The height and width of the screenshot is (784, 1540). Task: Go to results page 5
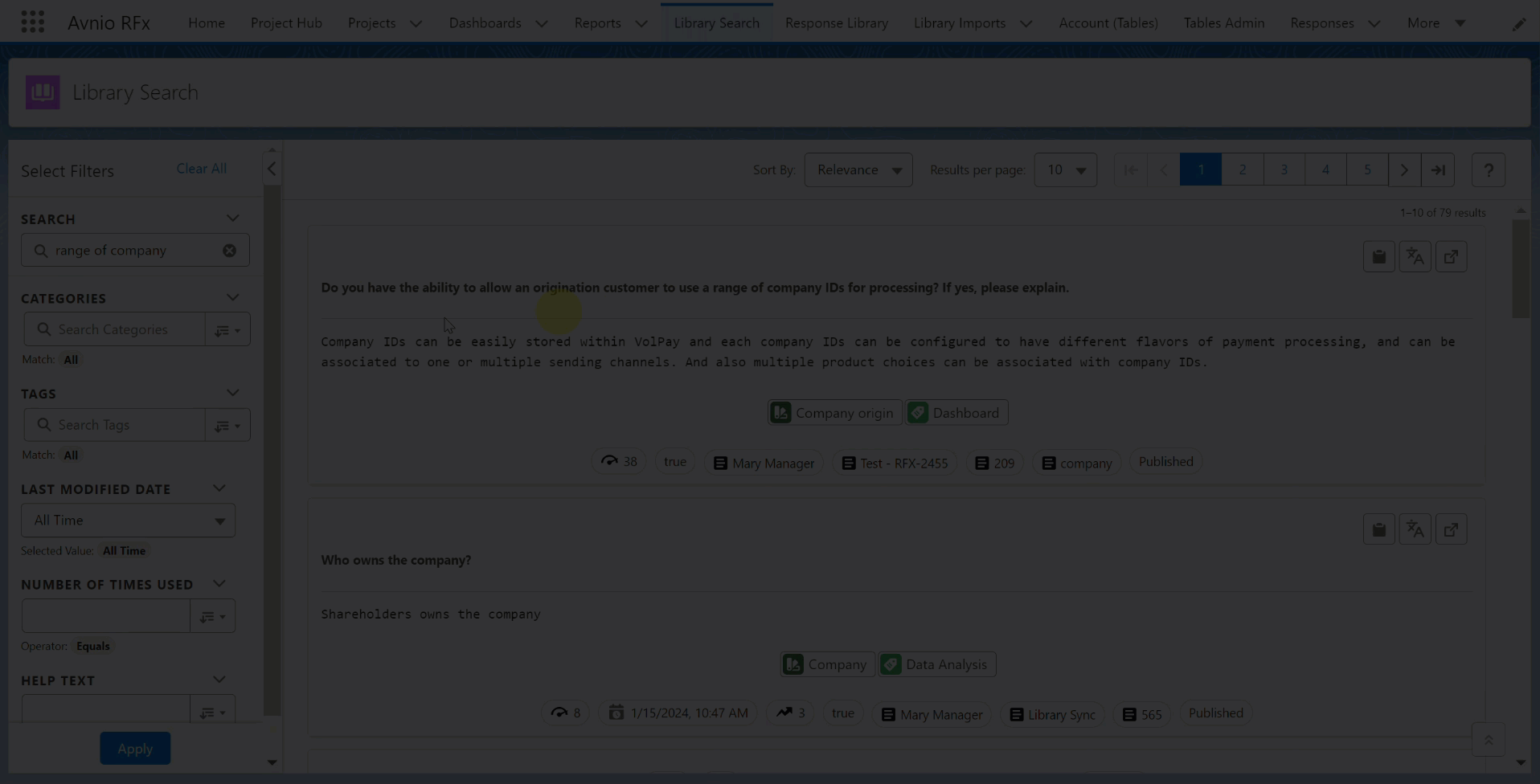pos(1366,170)
